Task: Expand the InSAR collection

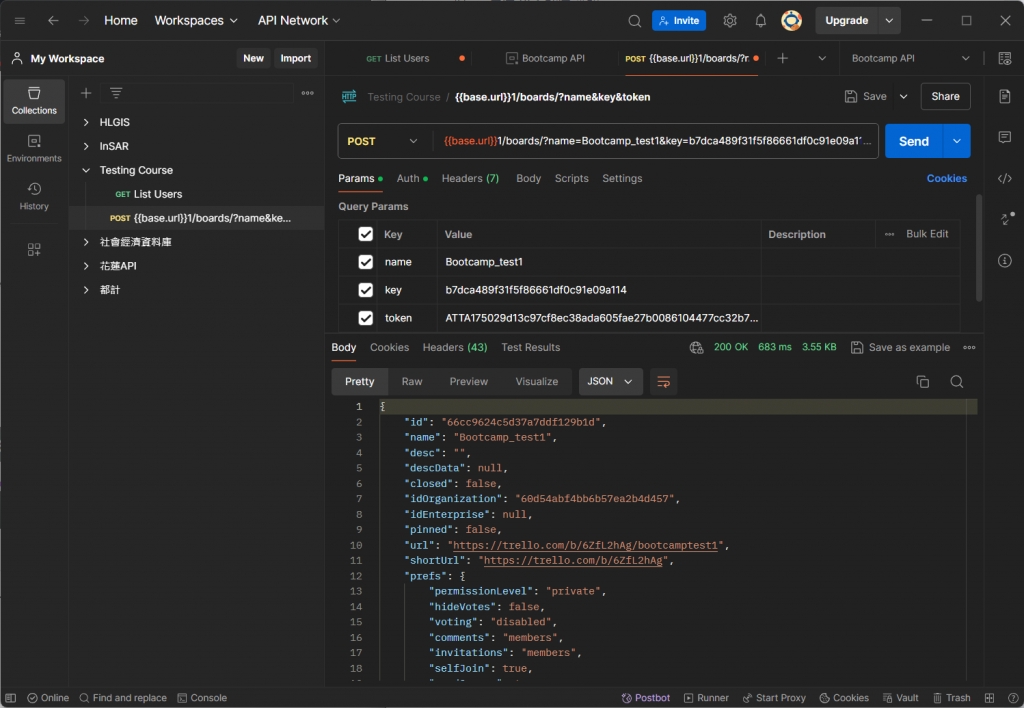Action: (x=86, y=146)
